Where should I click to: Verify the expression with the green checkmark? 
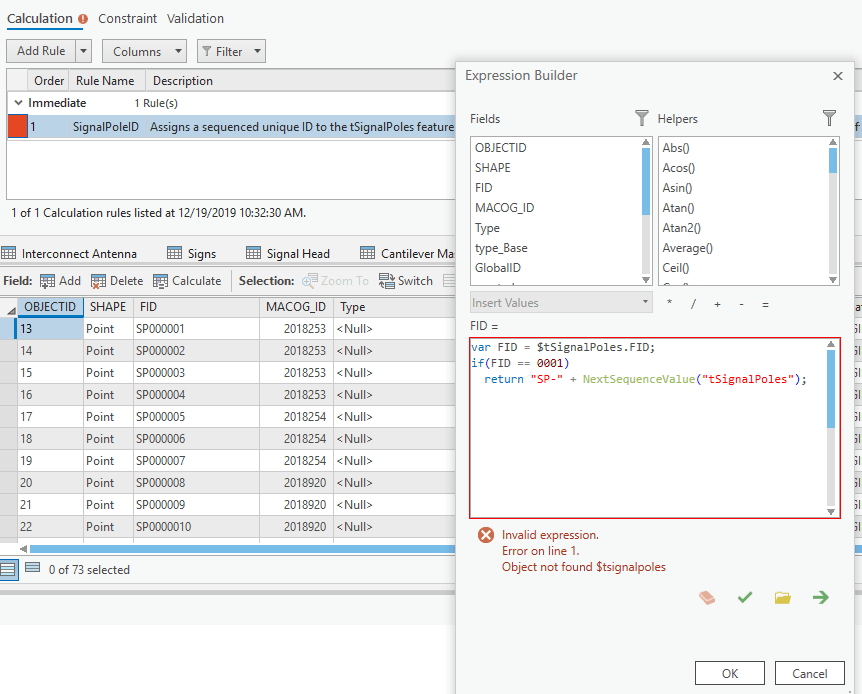pyautogui.click(x=744, y=597)
